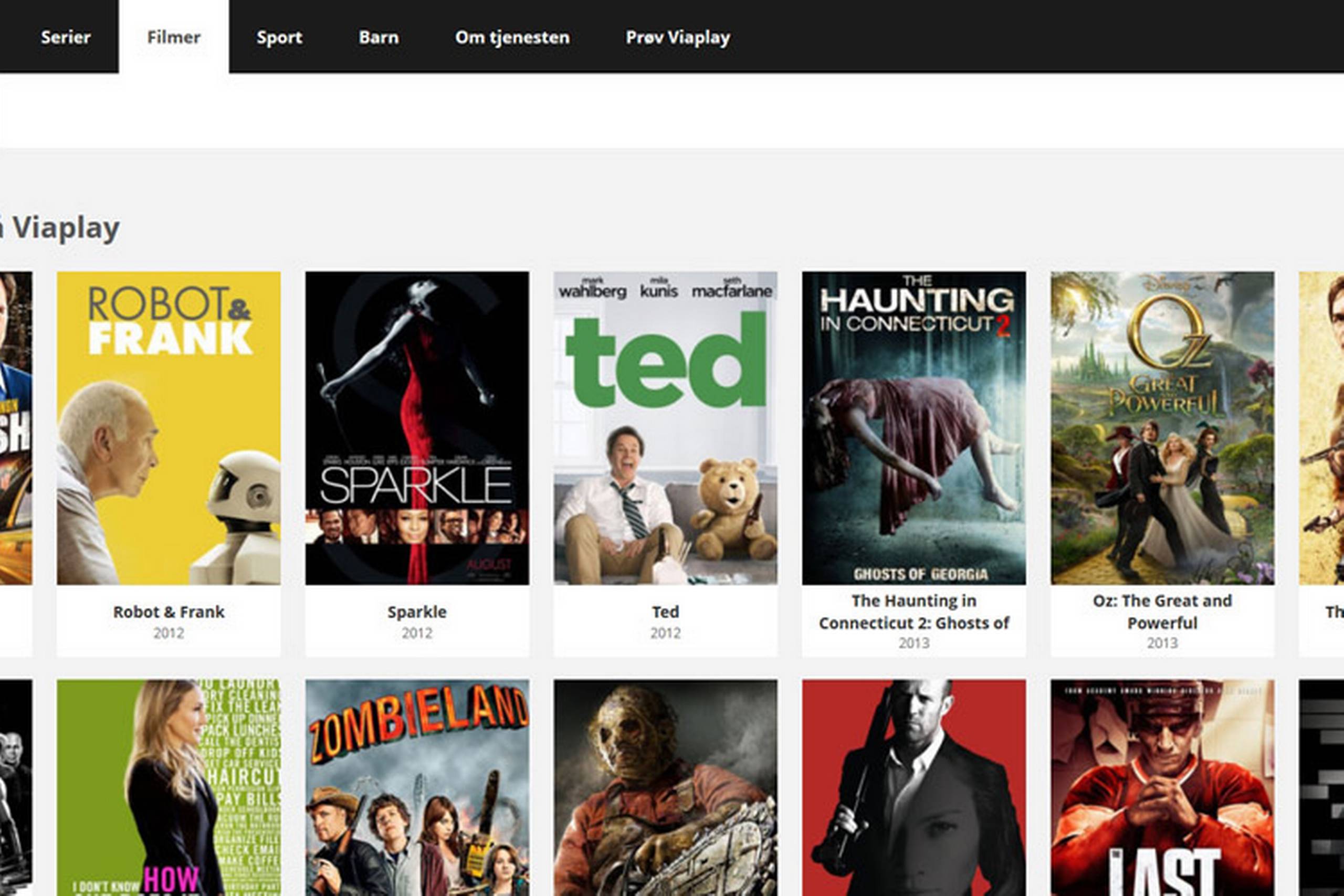Select the Zombieland poster
This screenshot has width=1344, height=896.
(x=416, y=788)
